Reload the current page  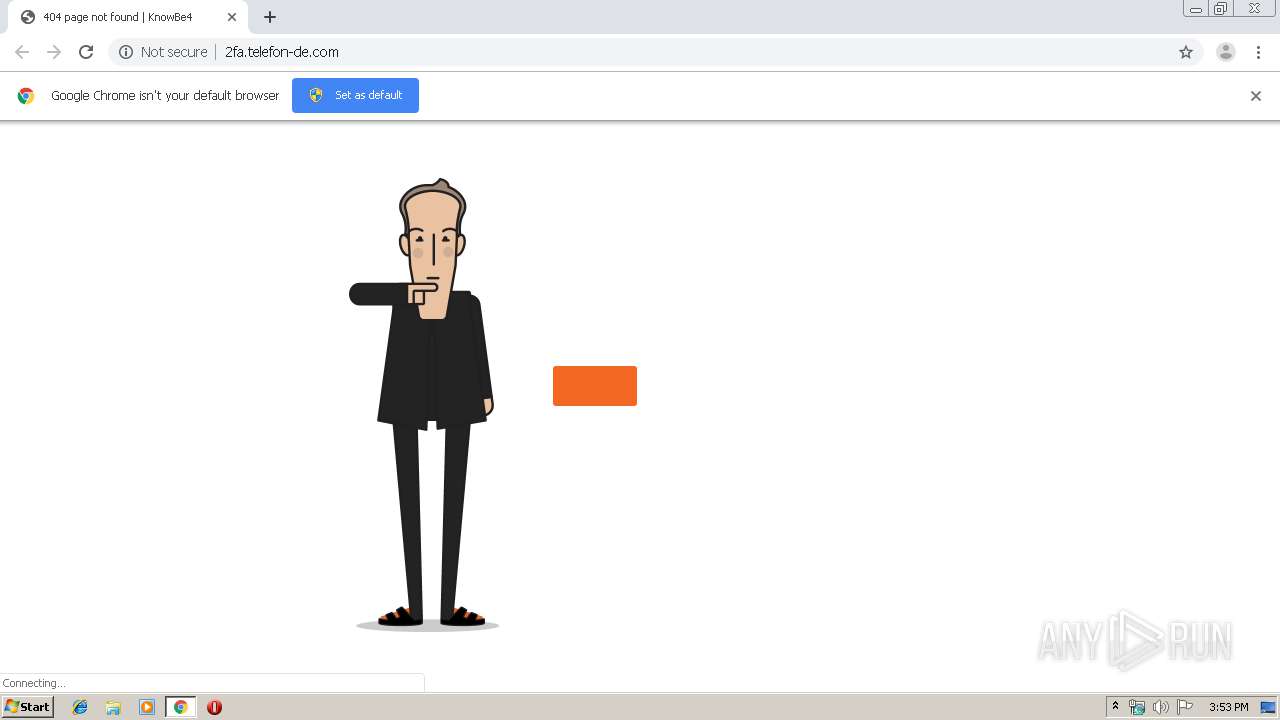point(86,52)
